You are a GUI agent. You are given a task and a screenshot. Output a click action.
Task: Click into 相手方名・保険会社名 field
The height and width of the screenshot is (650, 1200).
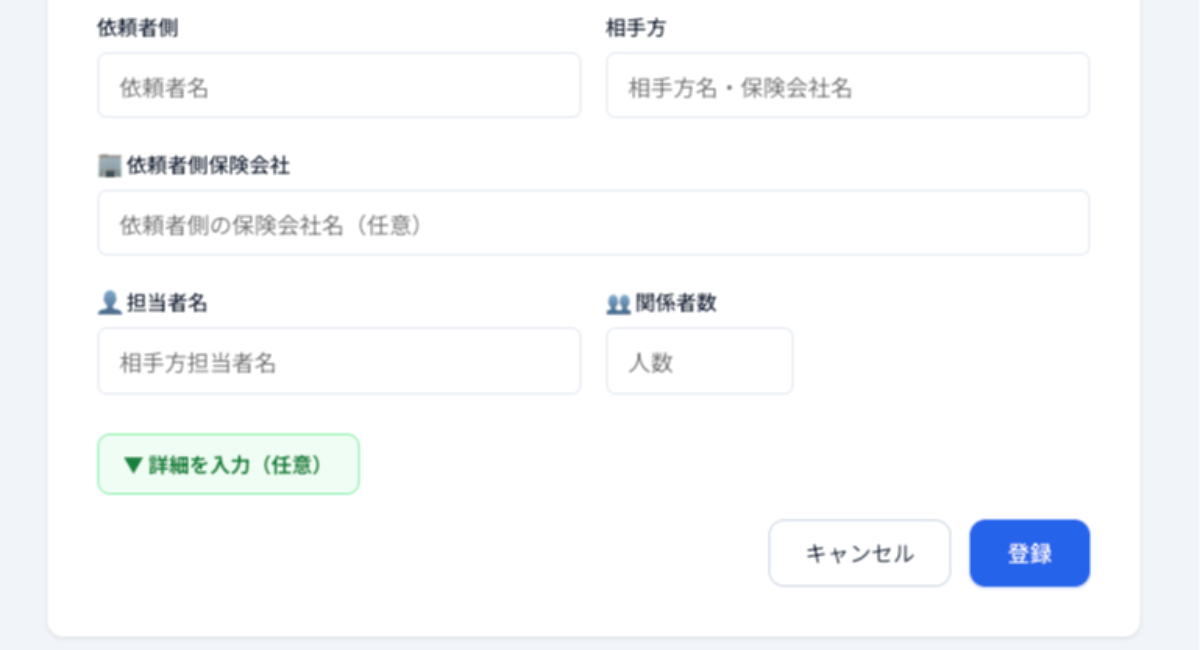[x=847, y=86]
